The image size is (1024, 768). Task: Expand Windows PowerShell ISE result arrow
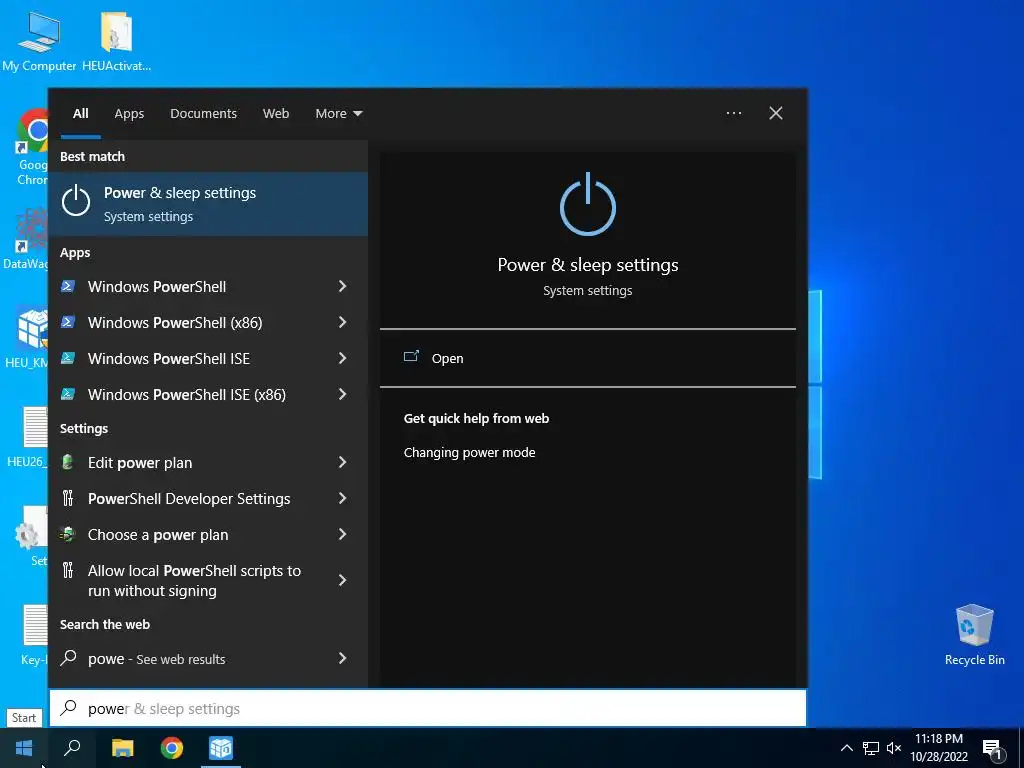(x=342, y=358)
